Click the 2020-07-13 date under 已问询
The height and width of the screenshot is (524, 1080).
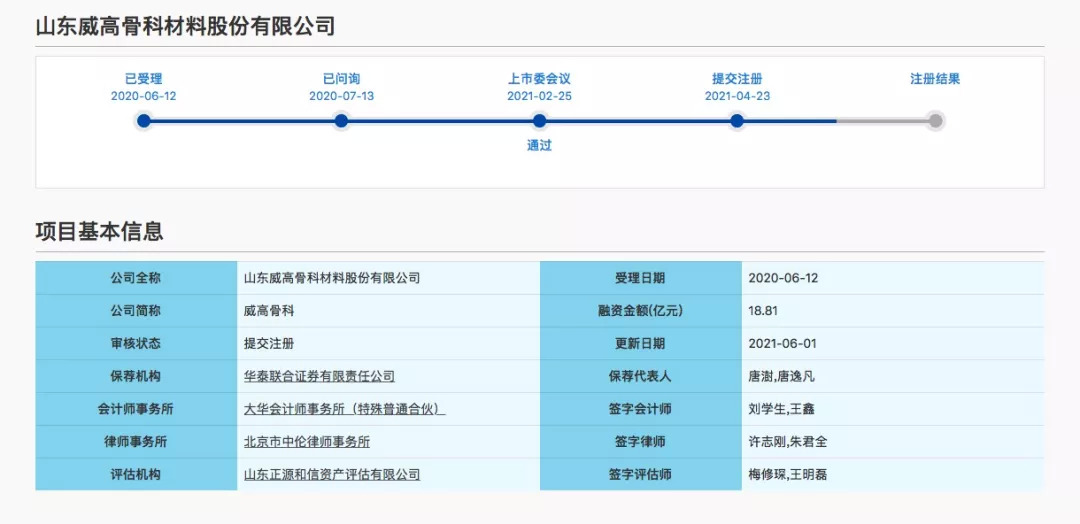[x=341, y=96]
